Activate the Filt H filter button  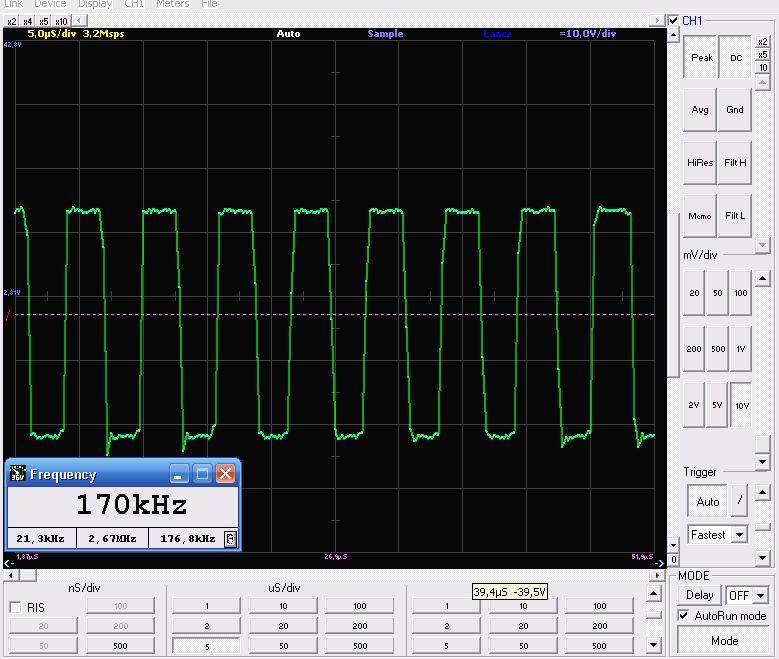click(x=735, y=163)
